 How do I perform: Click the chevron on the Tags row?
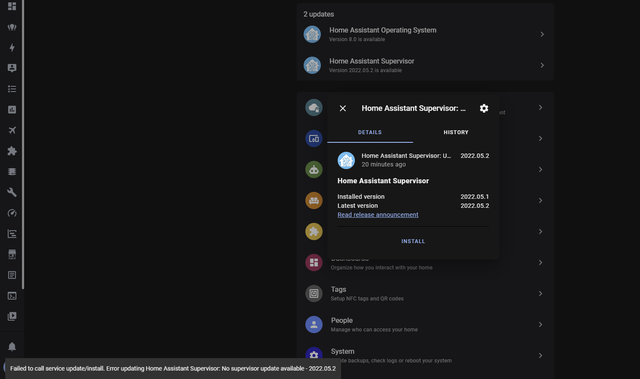[x=540, y=294]
